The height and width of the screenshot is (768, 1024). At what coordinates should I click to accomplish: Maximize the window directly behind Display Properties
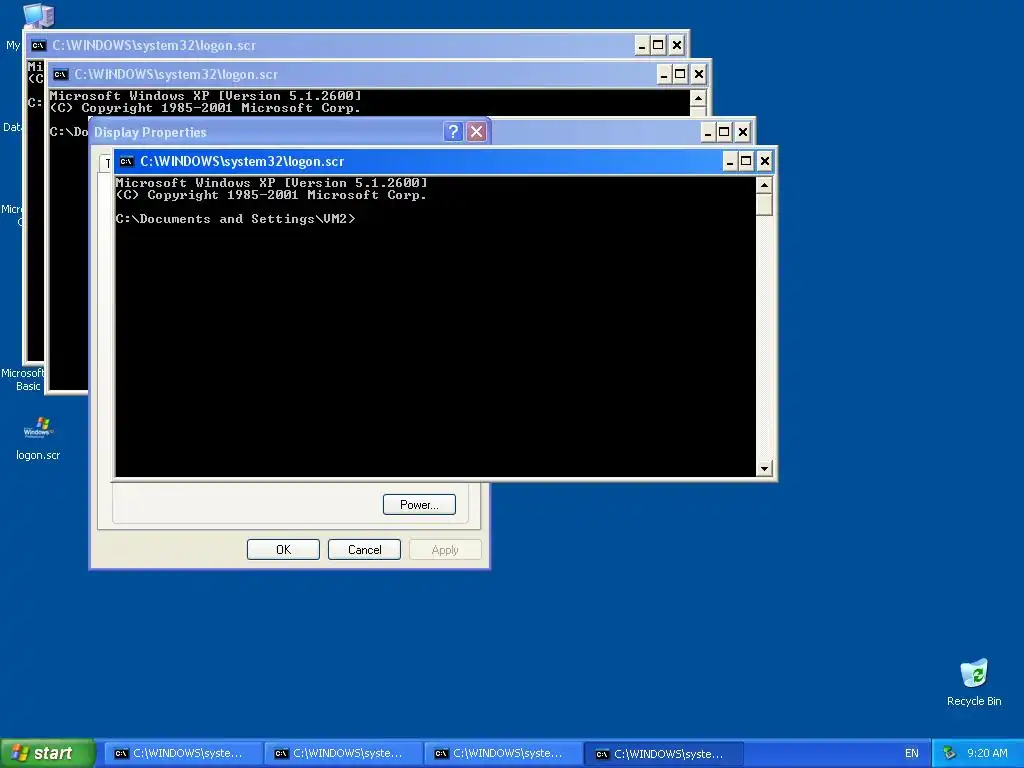[x=724, y=133]
